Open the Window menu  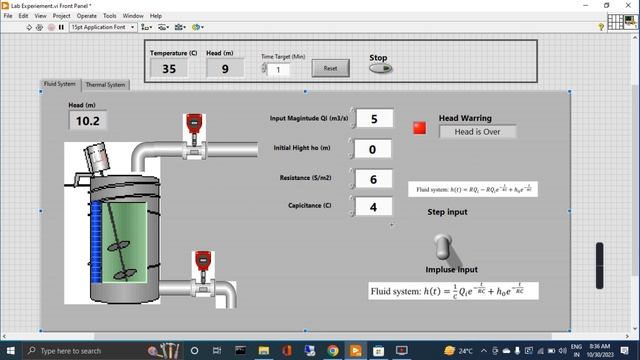(x=133, y=16)
